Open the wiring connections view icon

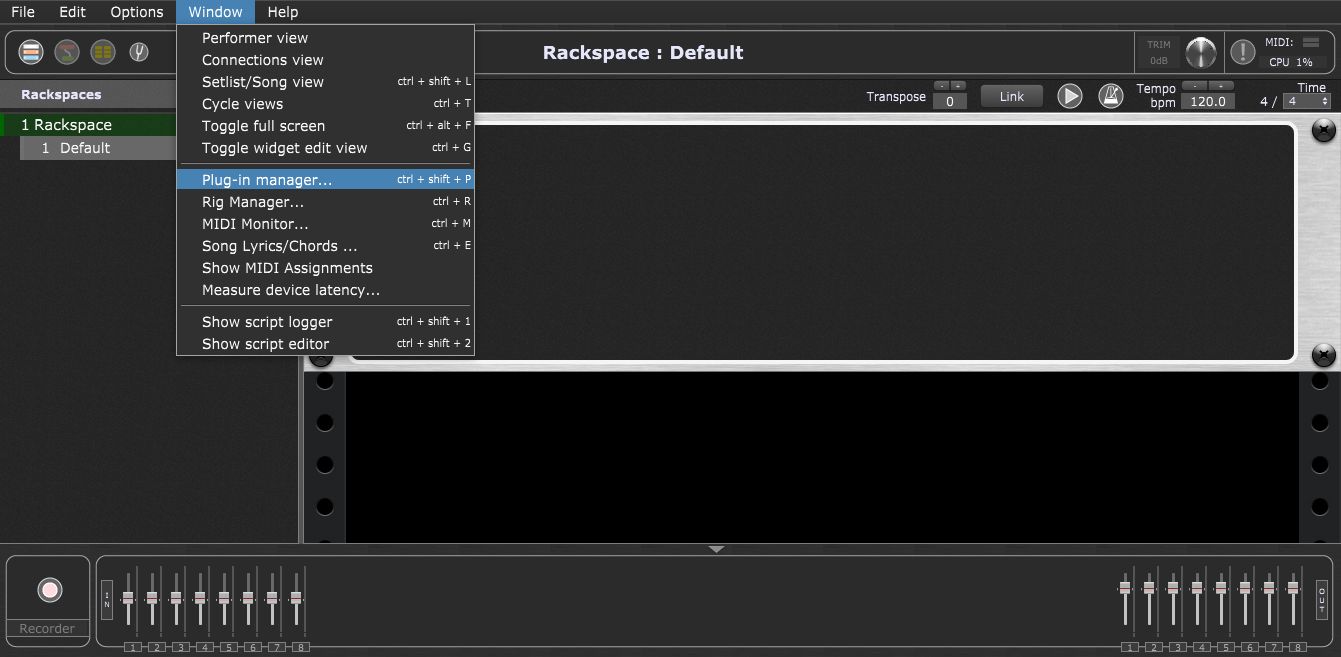point(67,51)
